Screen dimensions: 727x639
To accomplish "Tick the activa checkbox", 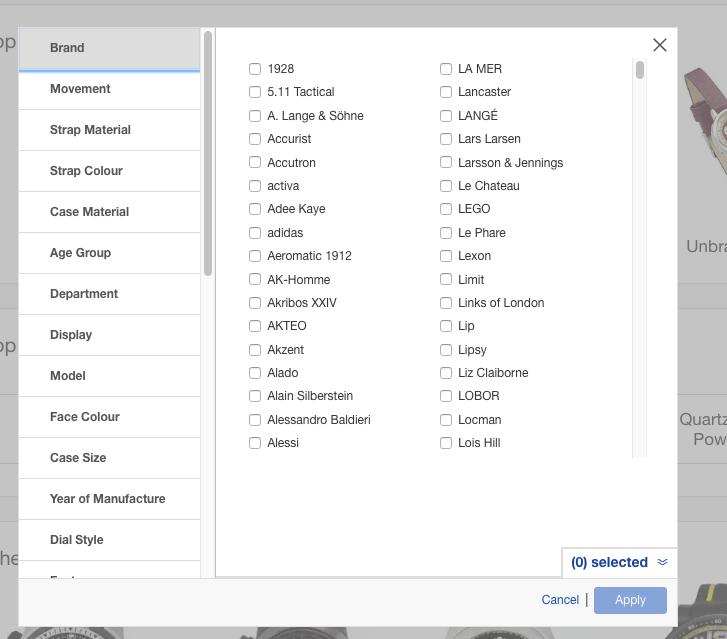I will [255, 186].
